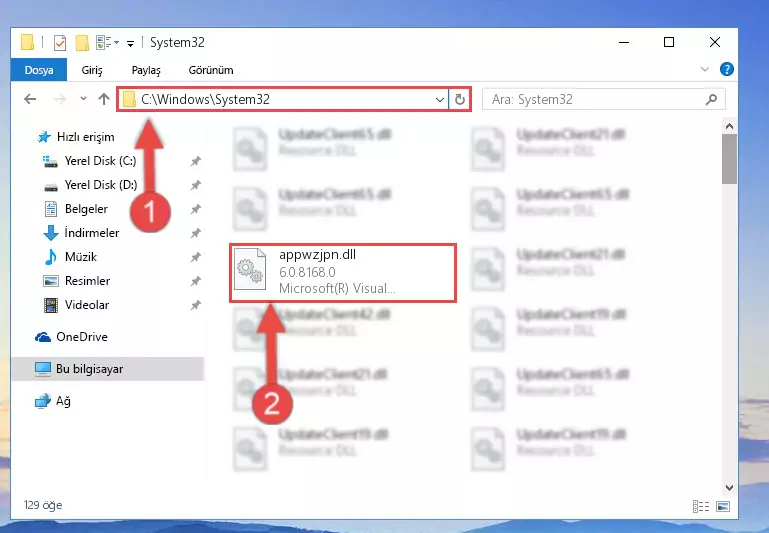Screen dimensions: 769x533
Task: Expand the address bar history dropdown
Action: click(440, 100)
